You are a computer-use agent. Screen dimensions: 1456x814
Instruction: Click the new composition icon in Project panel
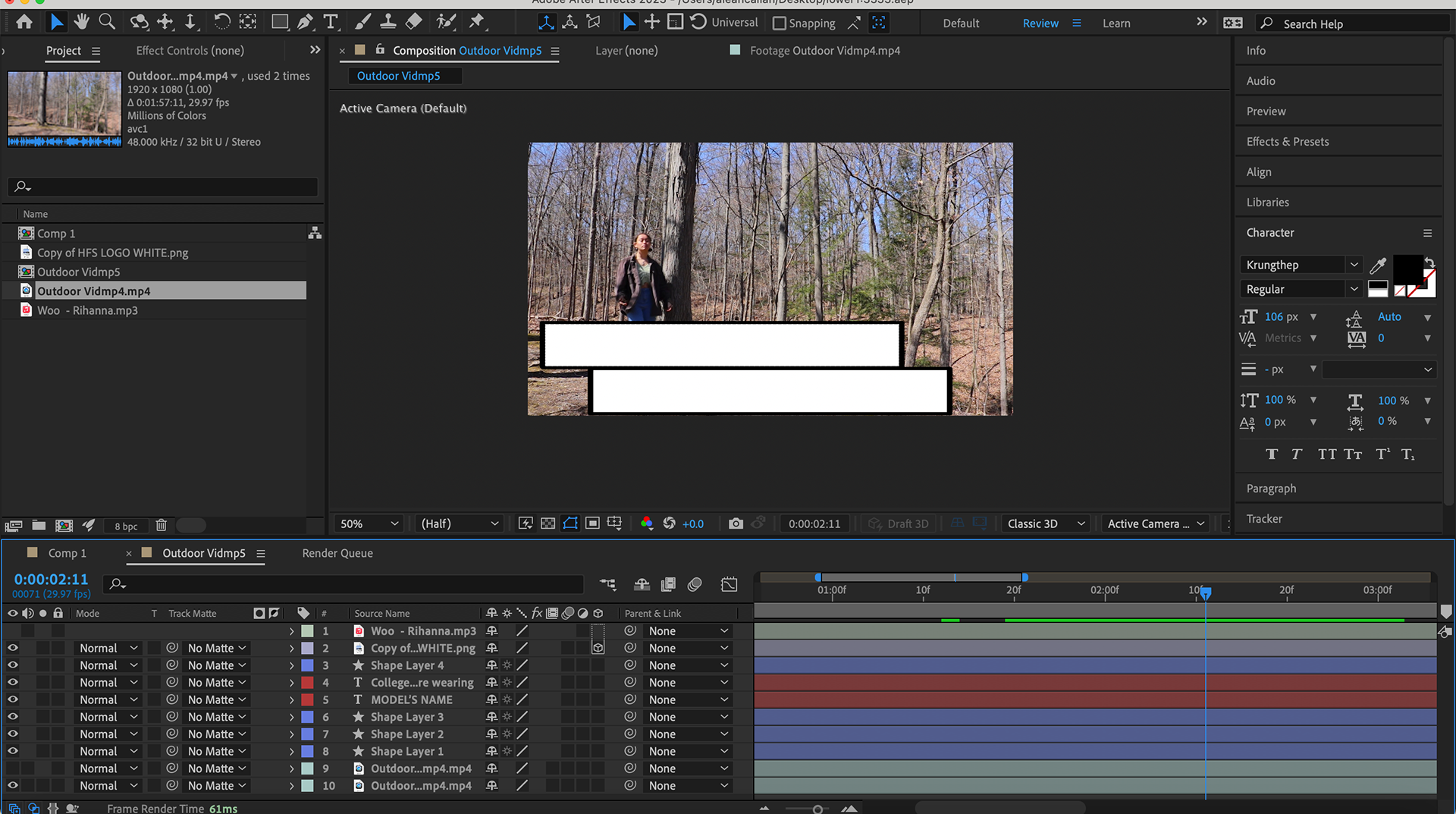pyautogui.click(x=64, y=525)
